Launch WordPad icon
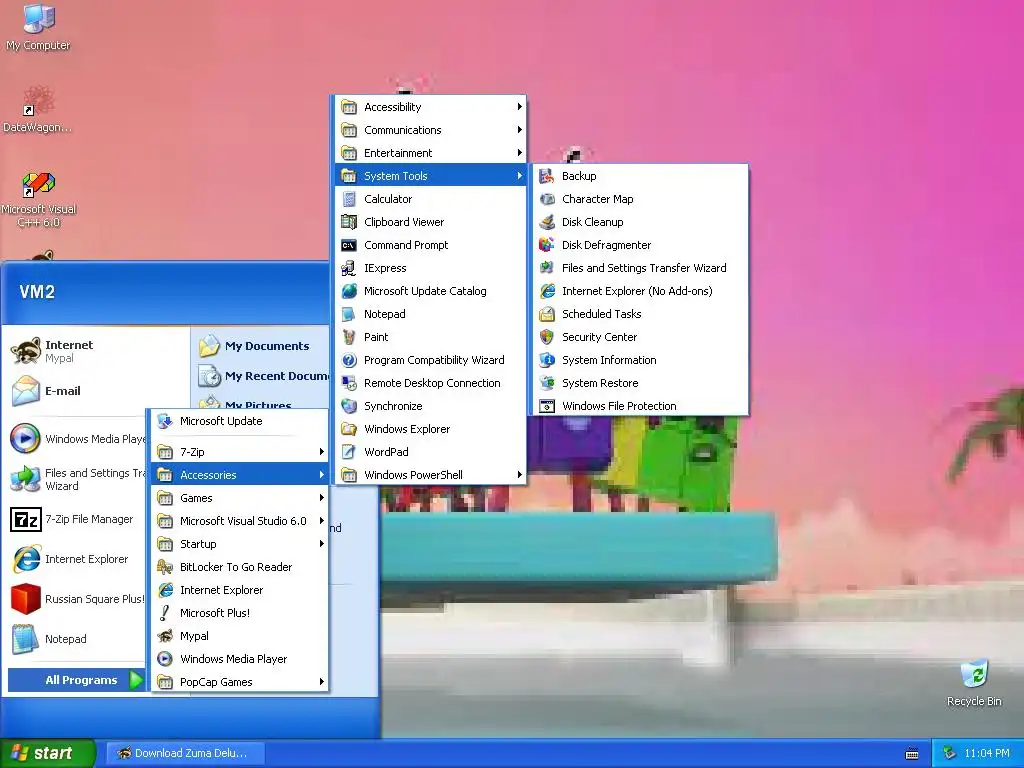This screenshot has height=768, width=1024. 349,452
